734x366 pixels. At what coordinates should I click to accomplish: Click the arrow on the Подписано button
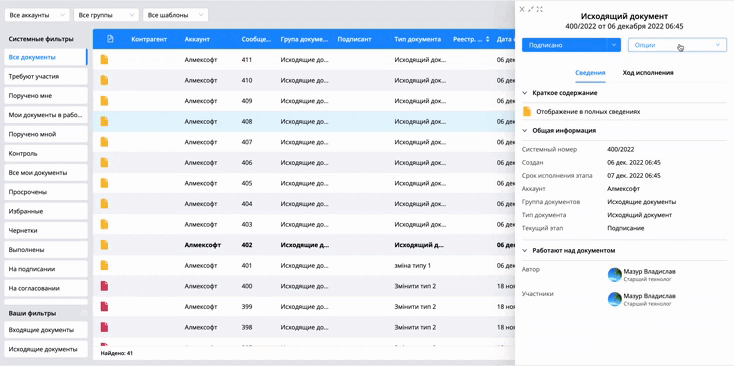tap(614, 45)
